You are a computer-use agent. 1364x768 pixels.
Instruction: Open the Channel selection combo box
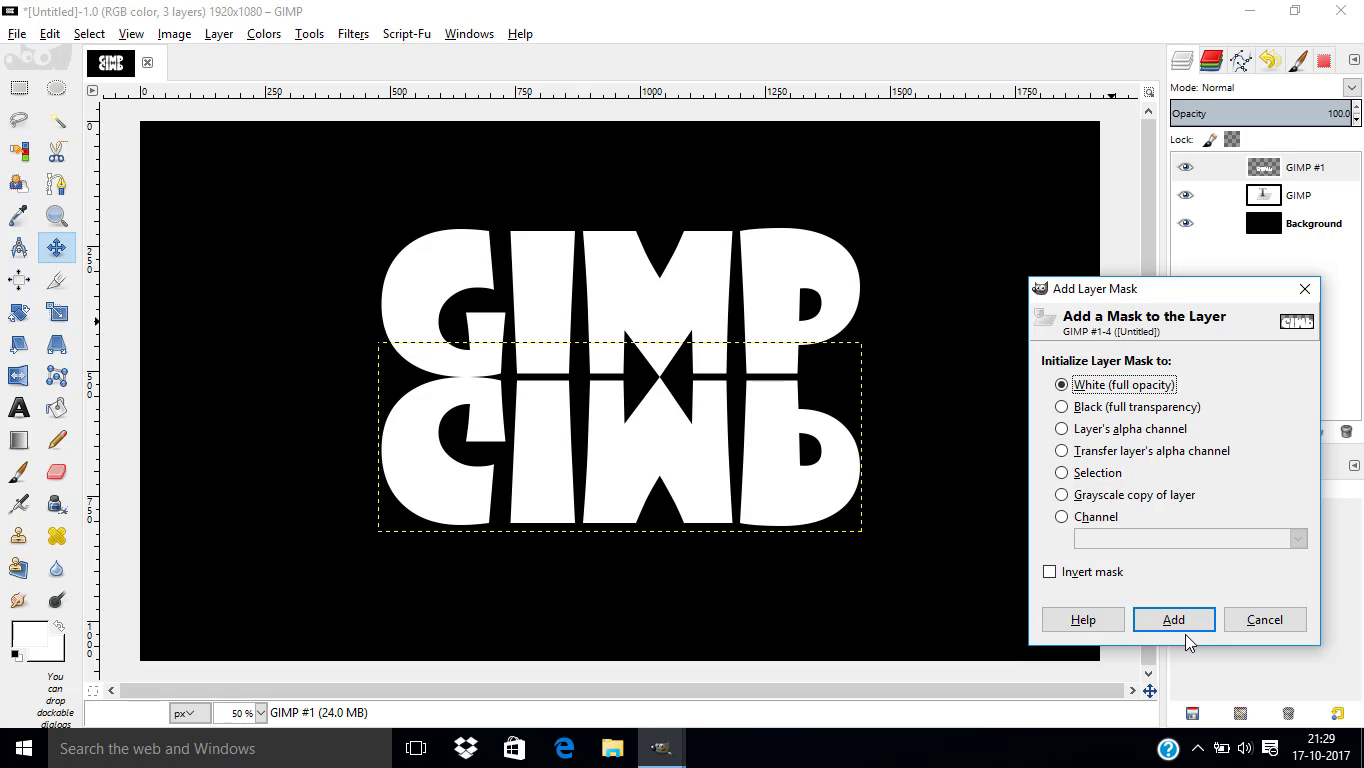point(1190,539)
